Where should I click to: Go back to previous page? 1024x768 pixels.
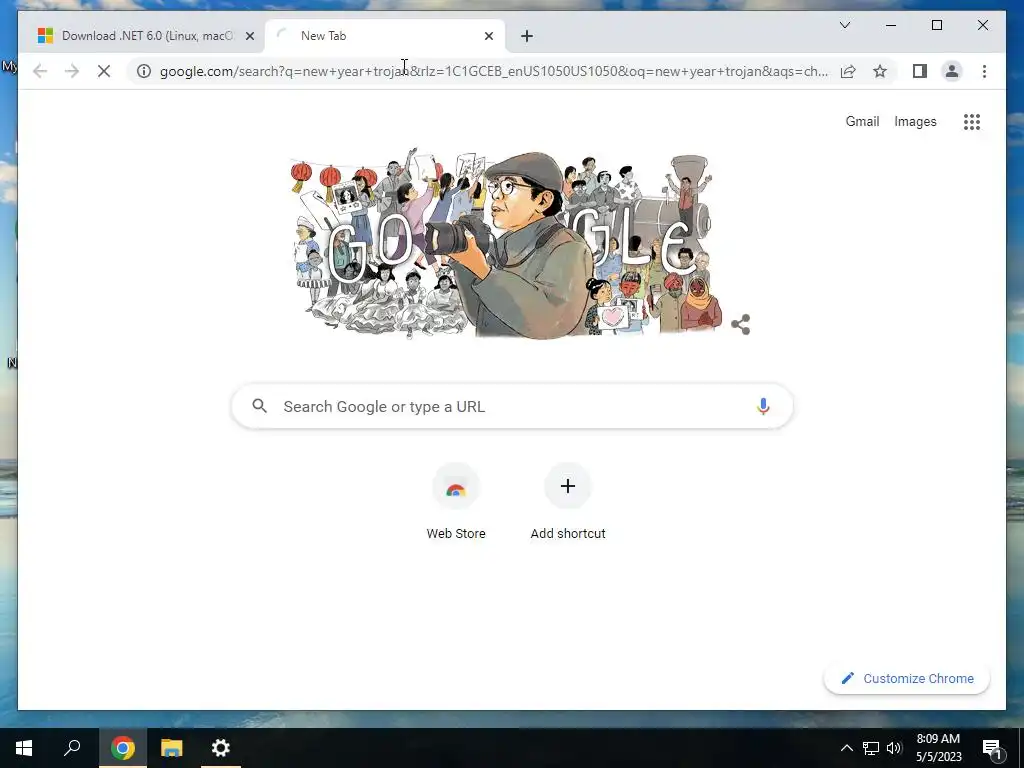coord(40,71)
